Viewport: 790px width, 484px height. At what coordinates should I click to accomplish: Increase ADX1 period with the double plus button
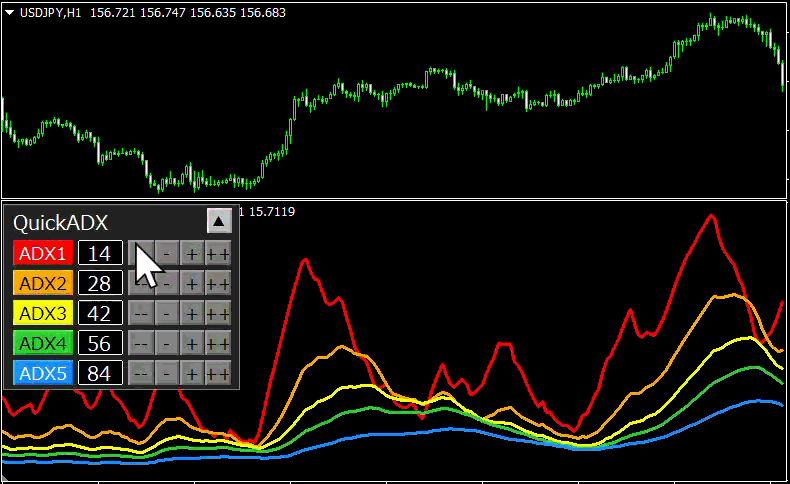coord(218,253)
